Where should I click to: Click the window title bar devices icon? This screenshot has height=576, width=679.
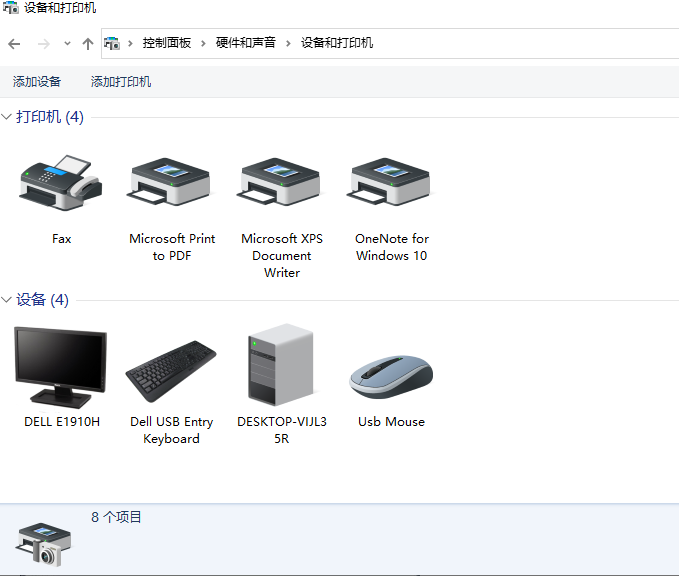click(10, 7)
